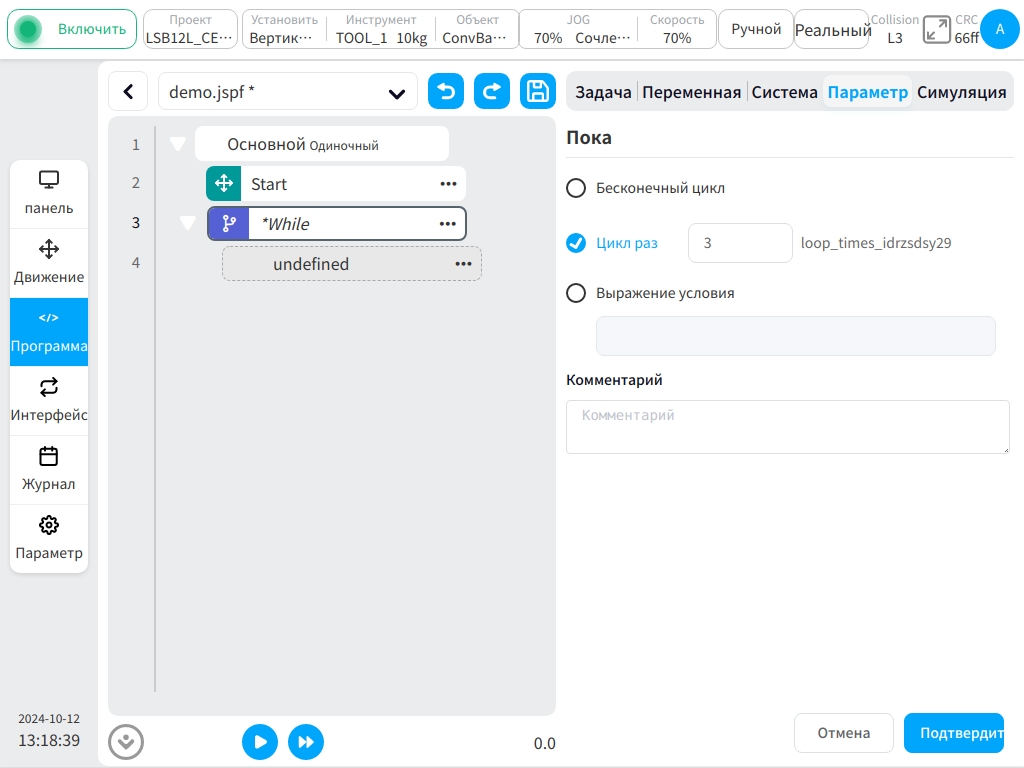Toggle the Реальный mode button
1024x768 pixels.
[832, 29]
